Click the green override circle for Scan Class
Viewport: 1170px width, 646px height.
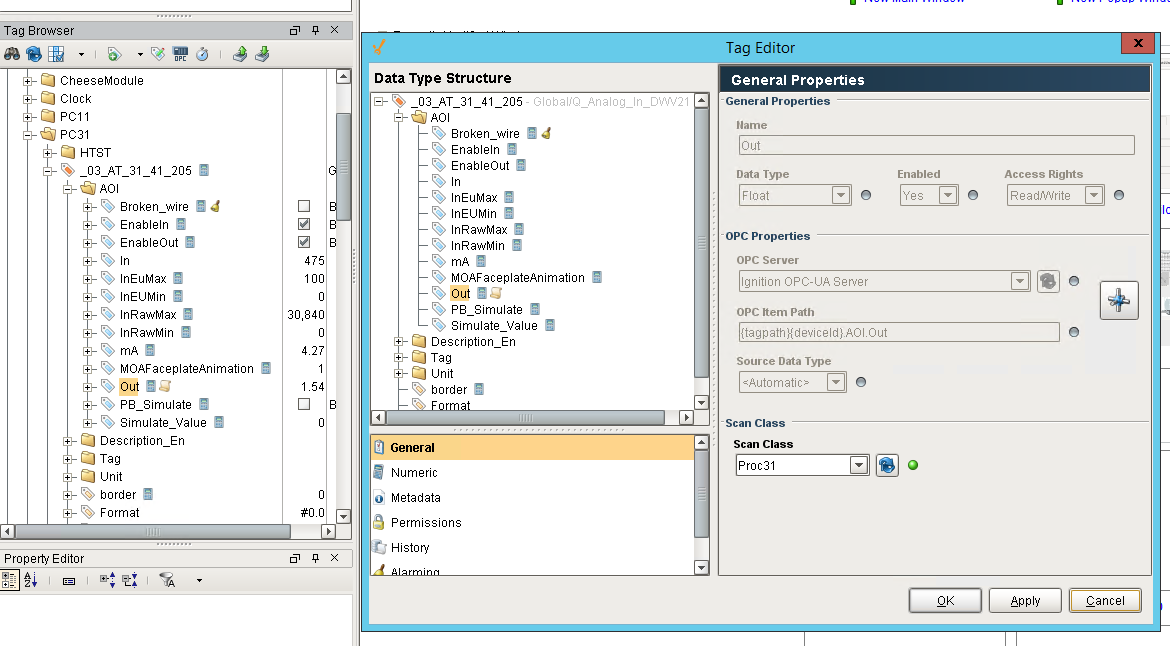click(x=913, y=465)
